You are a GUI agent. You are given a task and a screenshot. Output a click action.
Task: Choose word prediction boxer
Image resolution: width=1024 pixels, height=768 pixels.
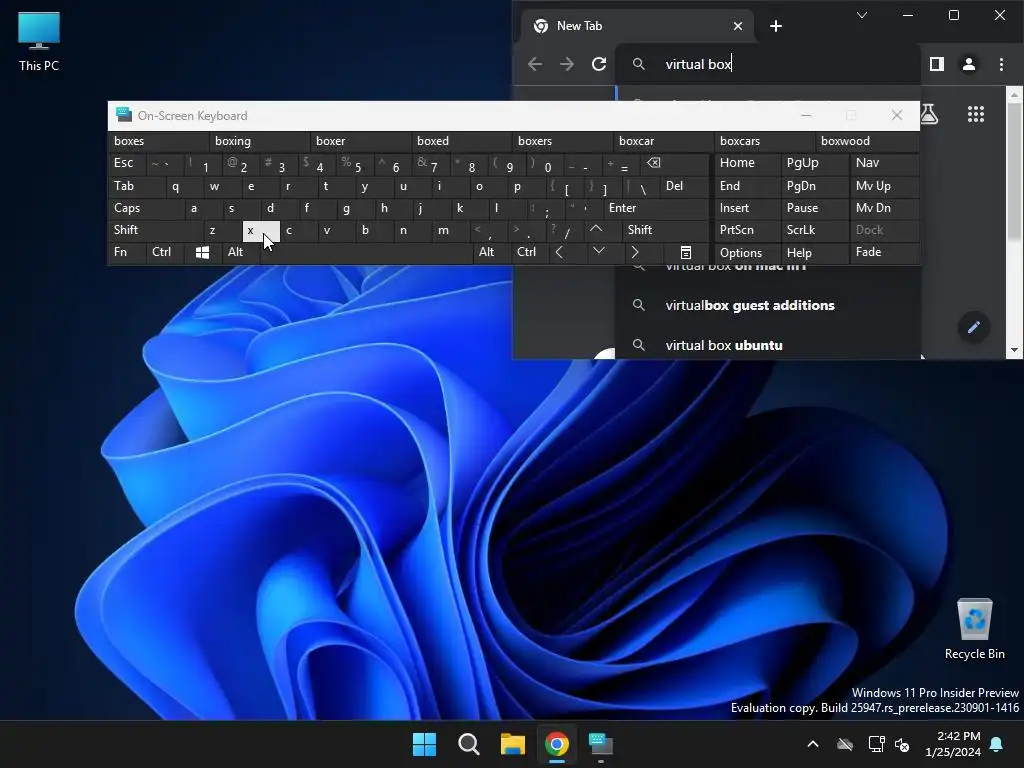click(x=361, y=141)
